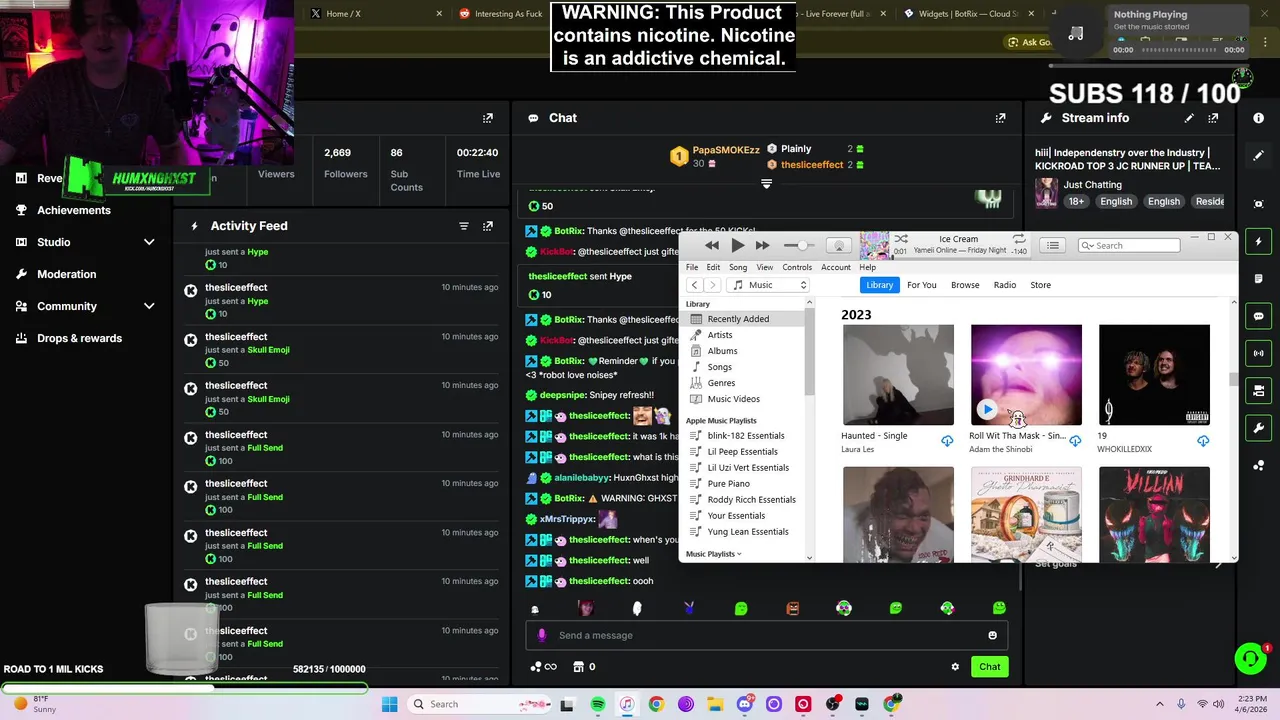Toggle the lightning bolt sidebar widget
The height and width of the screenshot is (720, 1280).
(1258, 241)
